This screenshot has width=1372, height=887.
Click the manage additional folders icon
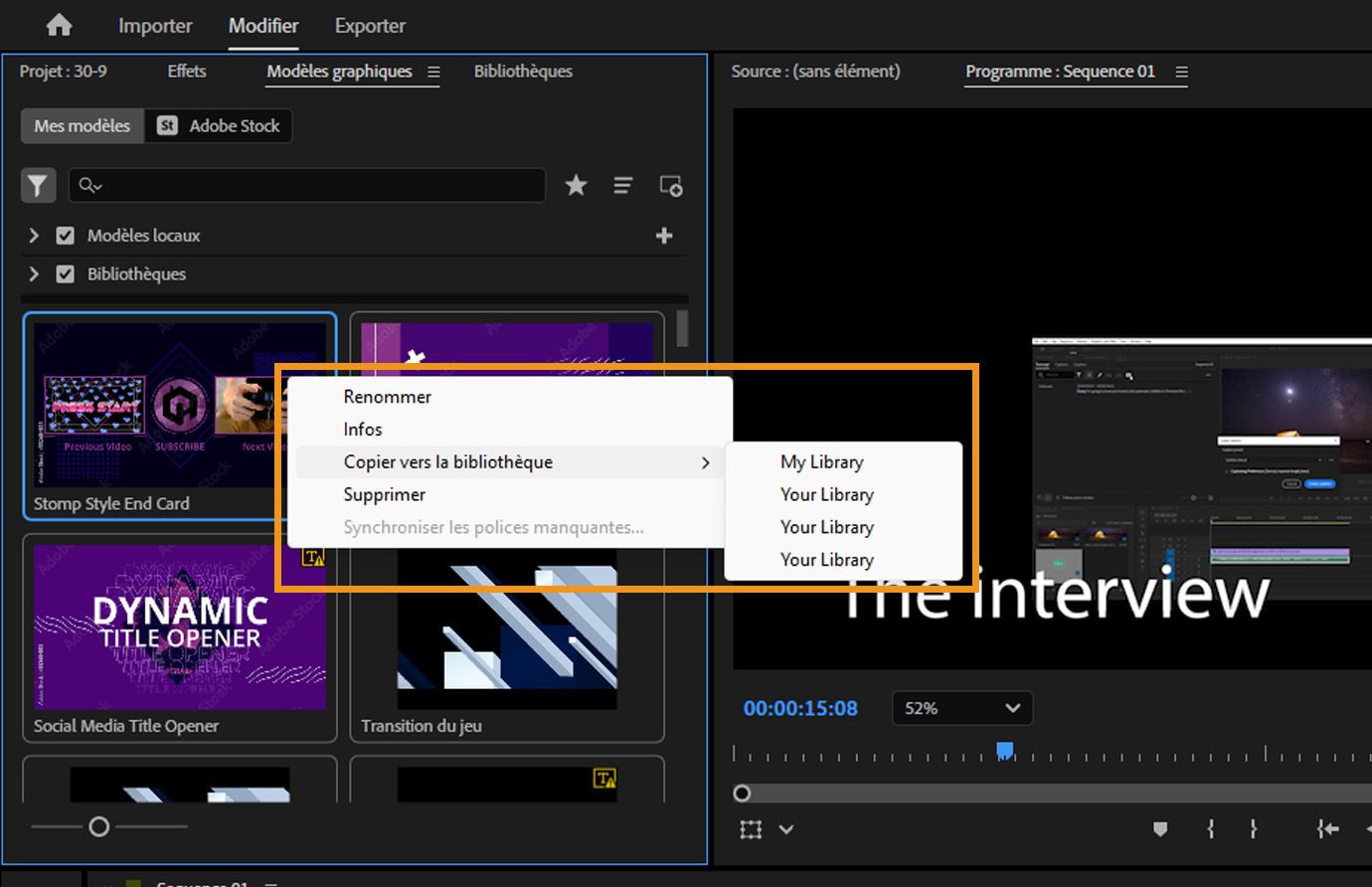671,185
